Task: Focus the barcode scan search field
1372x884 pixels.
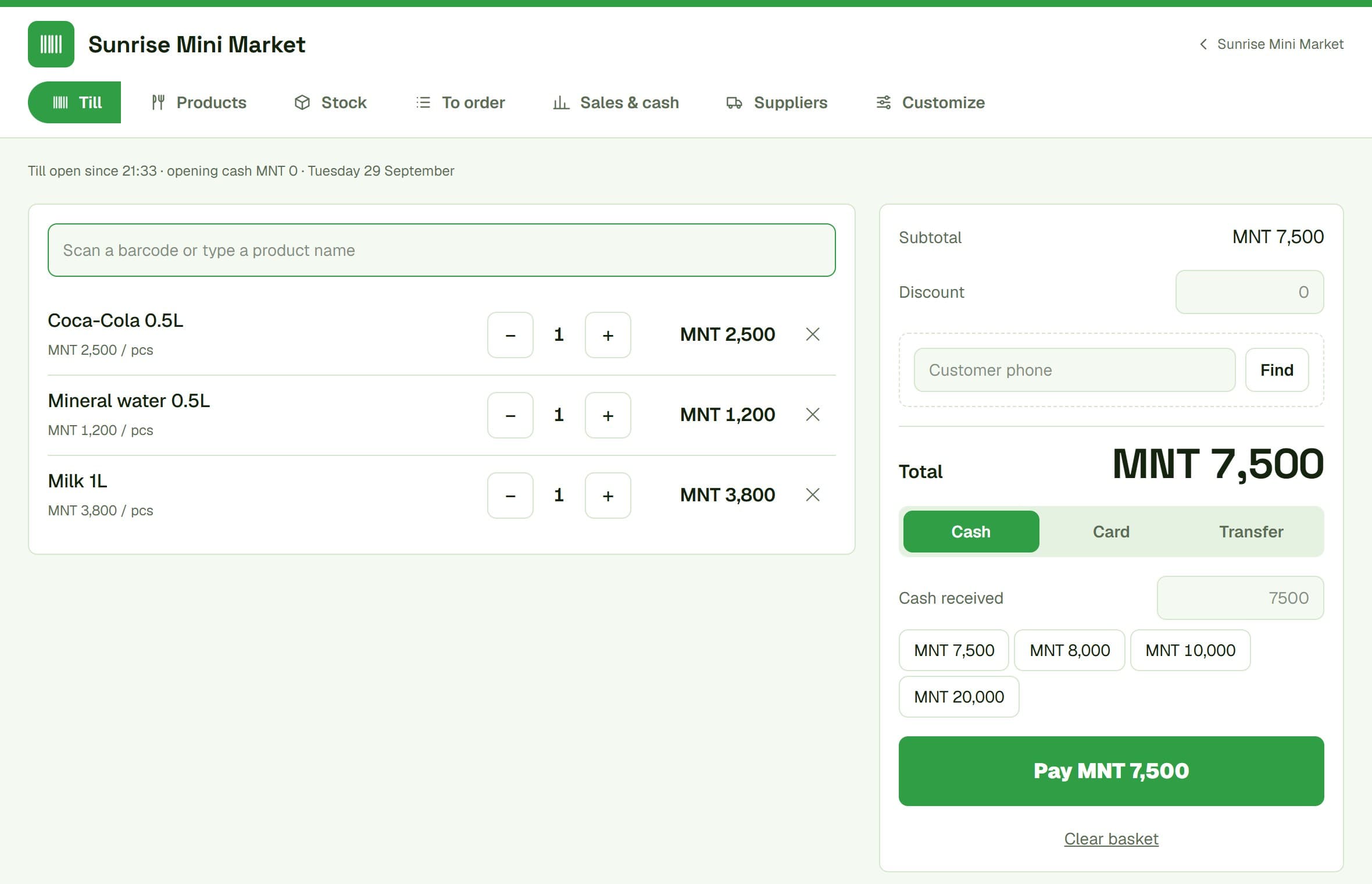Action: (x=442, y=250)
